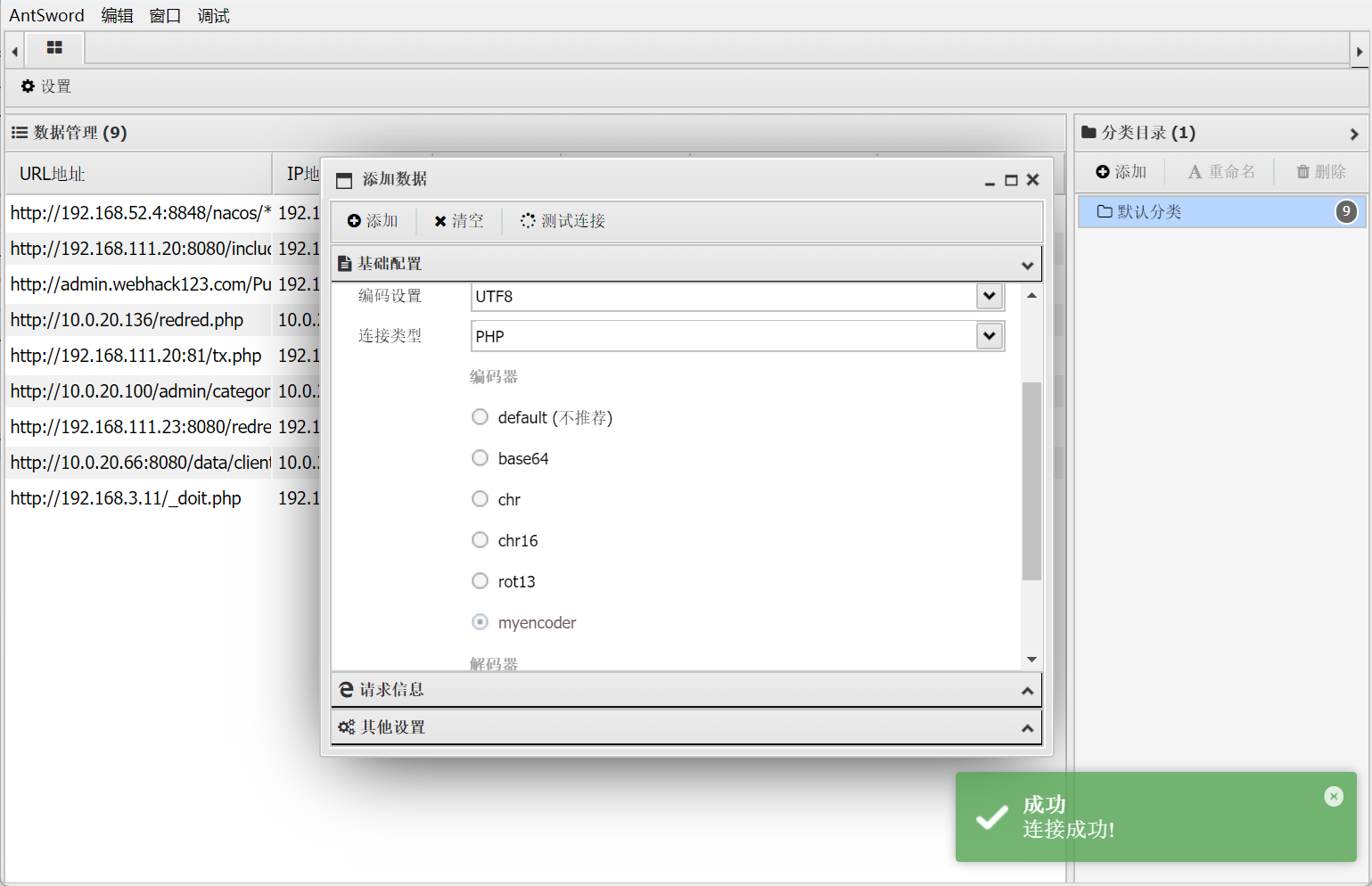Viewport: 1372px width, 886px height.
Task: Click the 添加 plus icon in the dialog
Action: click(x=355, y=220)
